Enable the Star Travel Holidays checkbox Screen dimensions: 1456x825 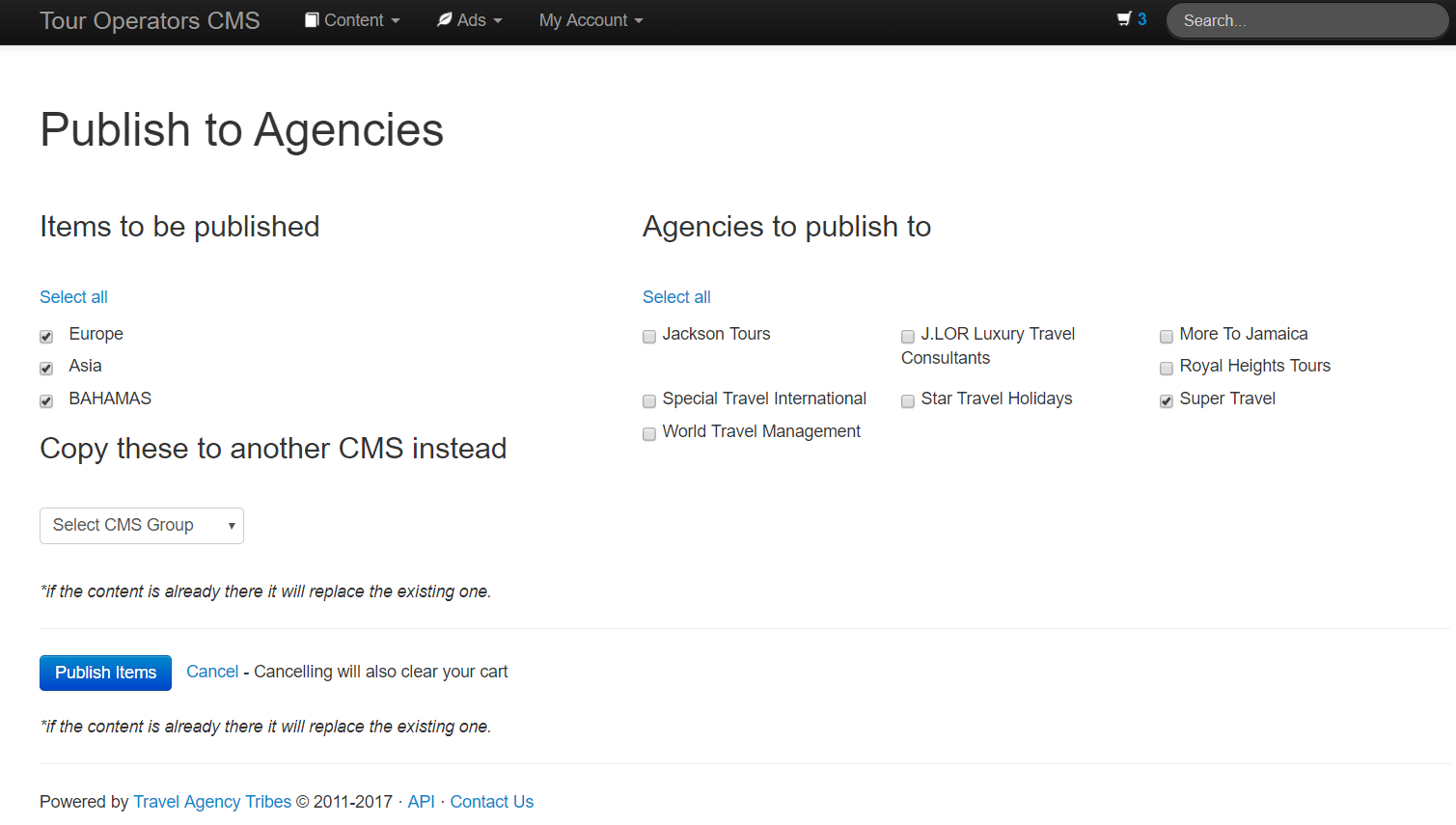908,401
